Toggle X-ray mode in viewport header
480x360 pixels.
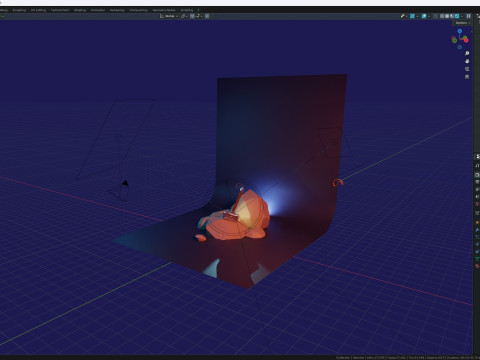tap(435, 16)
